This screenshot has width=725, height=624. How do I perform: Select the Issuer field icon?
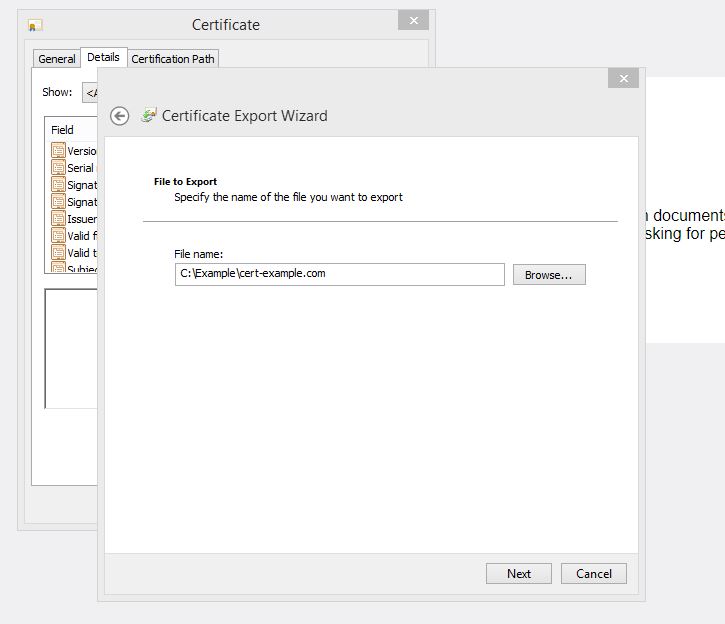(59, 219)
